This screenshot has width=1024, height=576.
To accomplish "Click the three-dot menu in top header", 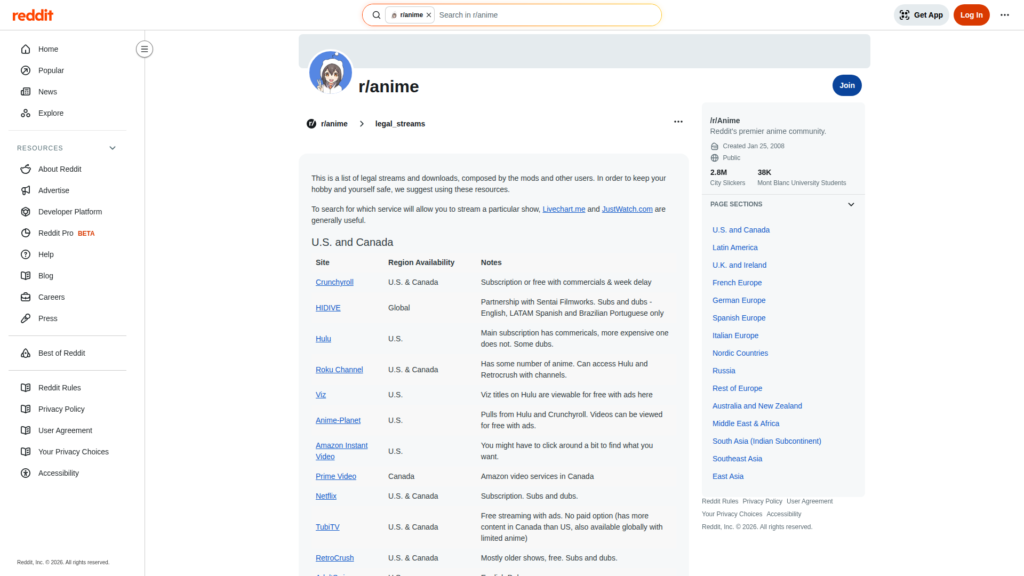I will pos(1004,15).
